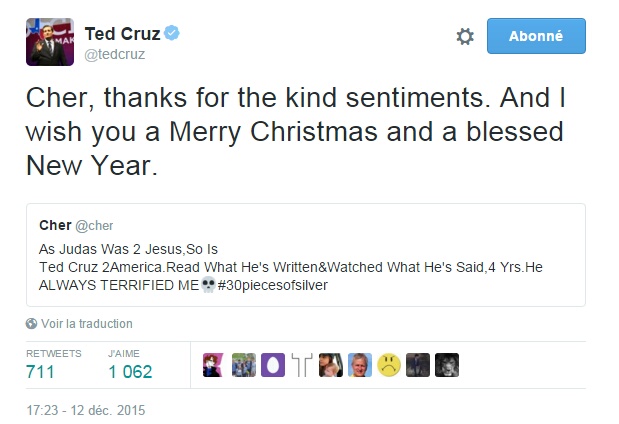Open the 17:23 - 12 déc. 2015 timestamp
The height and width of the screenshot is (424, 619).
pyautogui.click(x=86, y=409)
